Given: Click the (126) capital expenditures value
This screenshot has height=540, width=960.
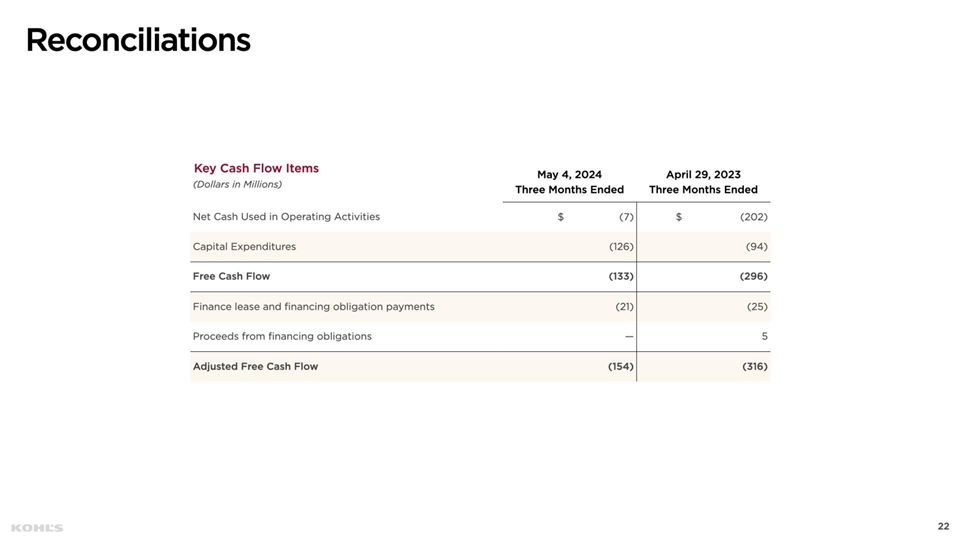Looking at the screenshot, I should [x=621, y=247].
